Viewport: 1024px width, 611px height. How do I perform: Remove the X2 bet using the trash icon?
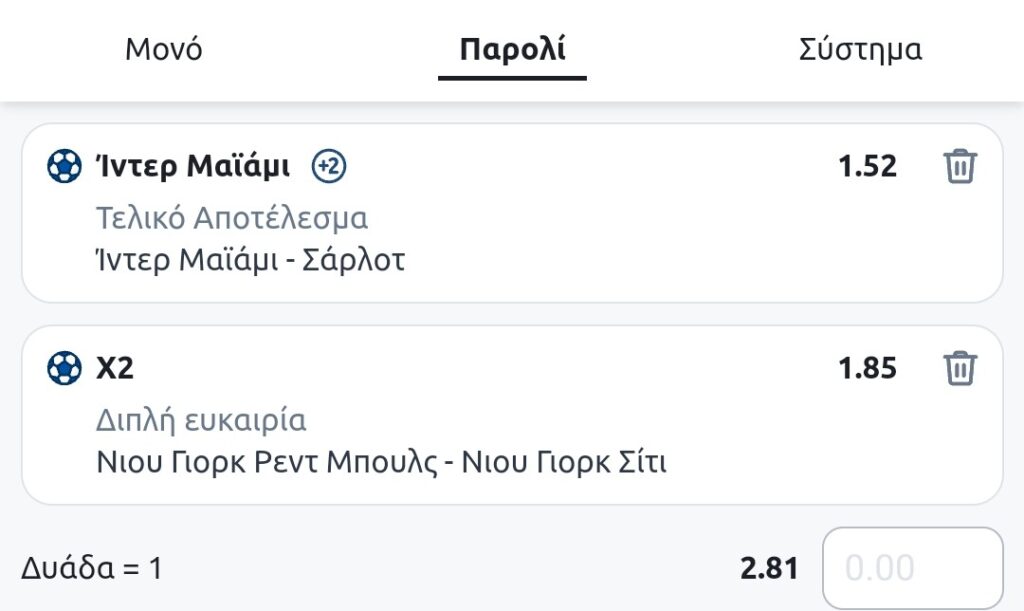click(x=960, y=368)
